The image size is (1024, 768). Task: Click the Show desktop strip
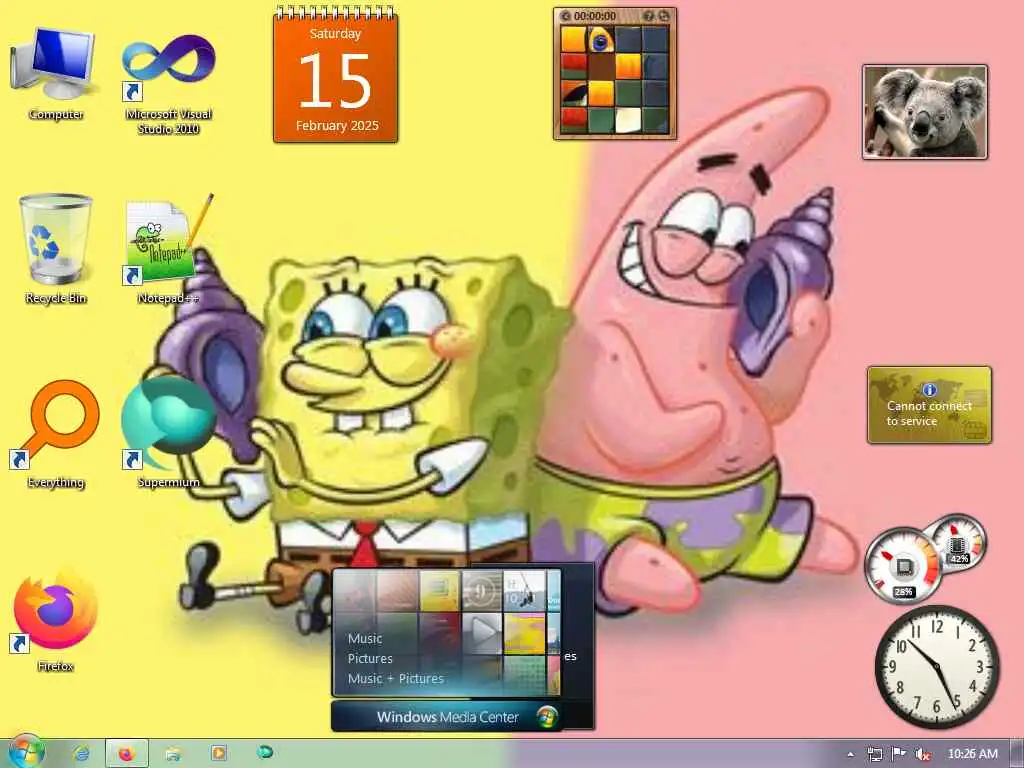[x=1017, y=754]
